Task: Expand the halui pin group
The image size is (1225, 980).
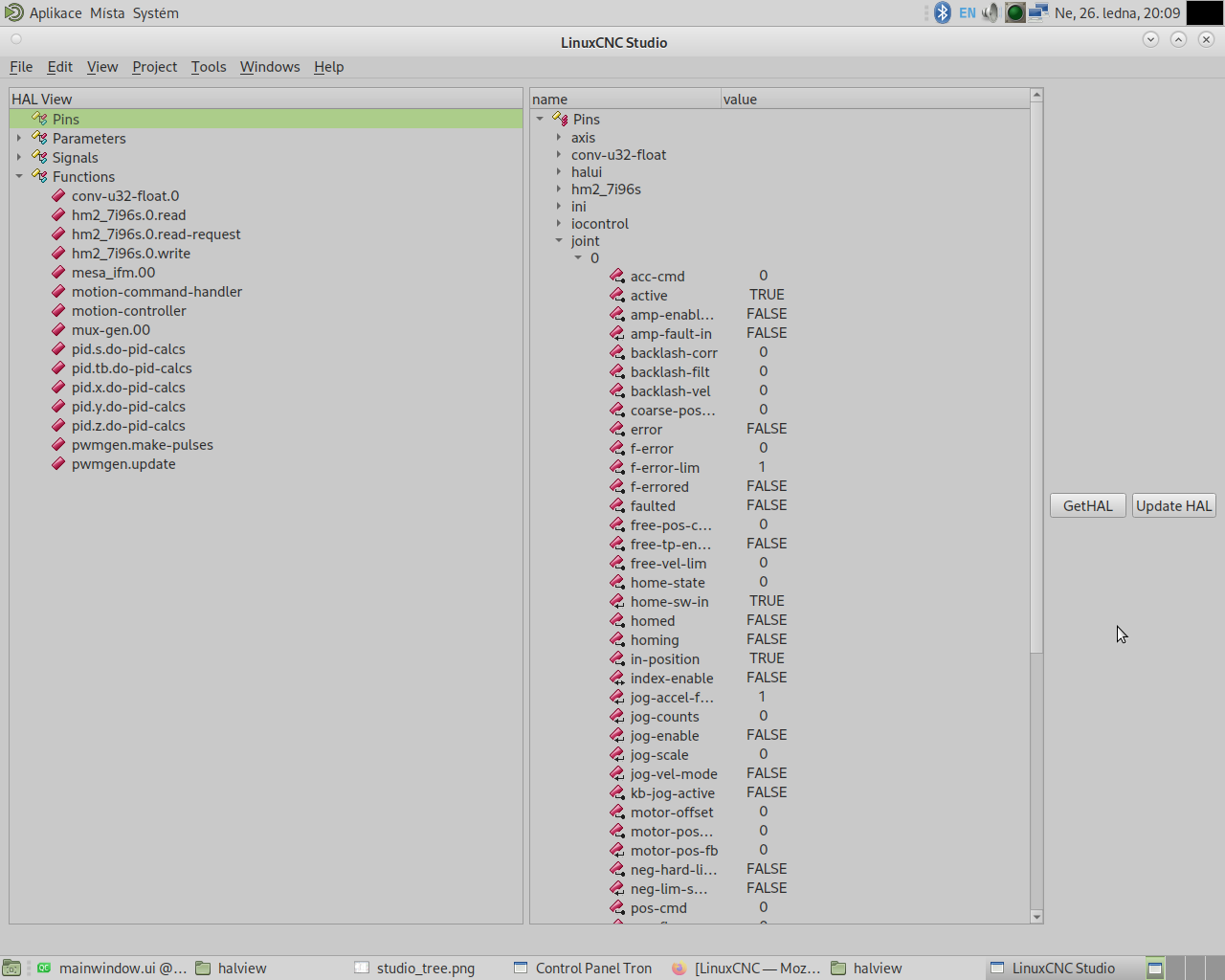Action: coord(559,171)
